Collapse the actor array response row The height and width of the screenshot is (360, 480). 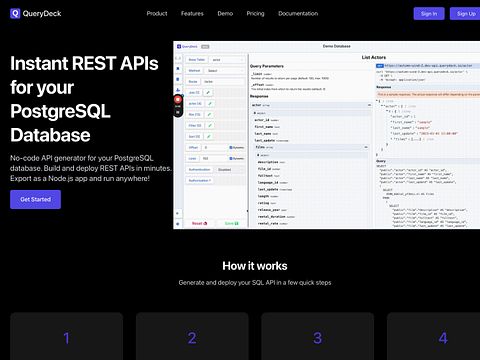369,105
